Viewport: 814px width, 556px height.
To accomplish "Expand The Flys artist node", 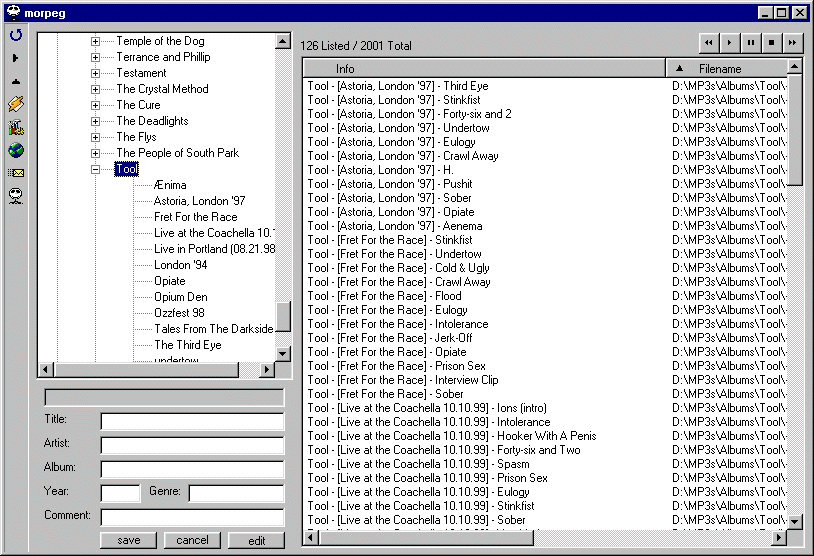I will pyautogui.click(x=96, y=138).
